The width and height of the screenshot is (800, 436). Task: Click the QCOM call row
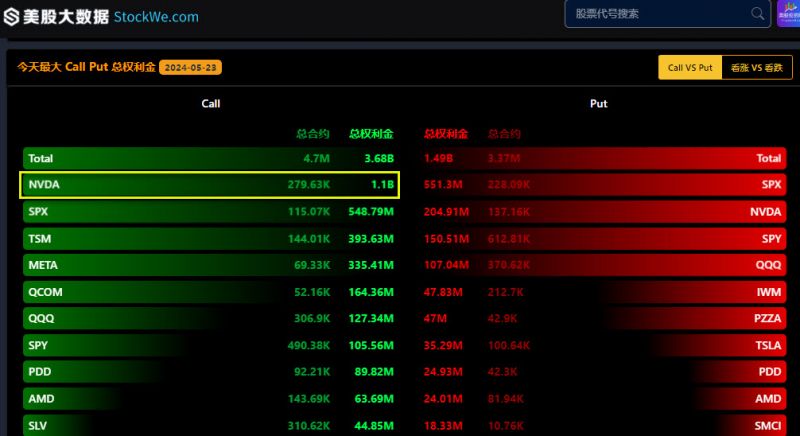pyautogui.click(x=210, y=292)
